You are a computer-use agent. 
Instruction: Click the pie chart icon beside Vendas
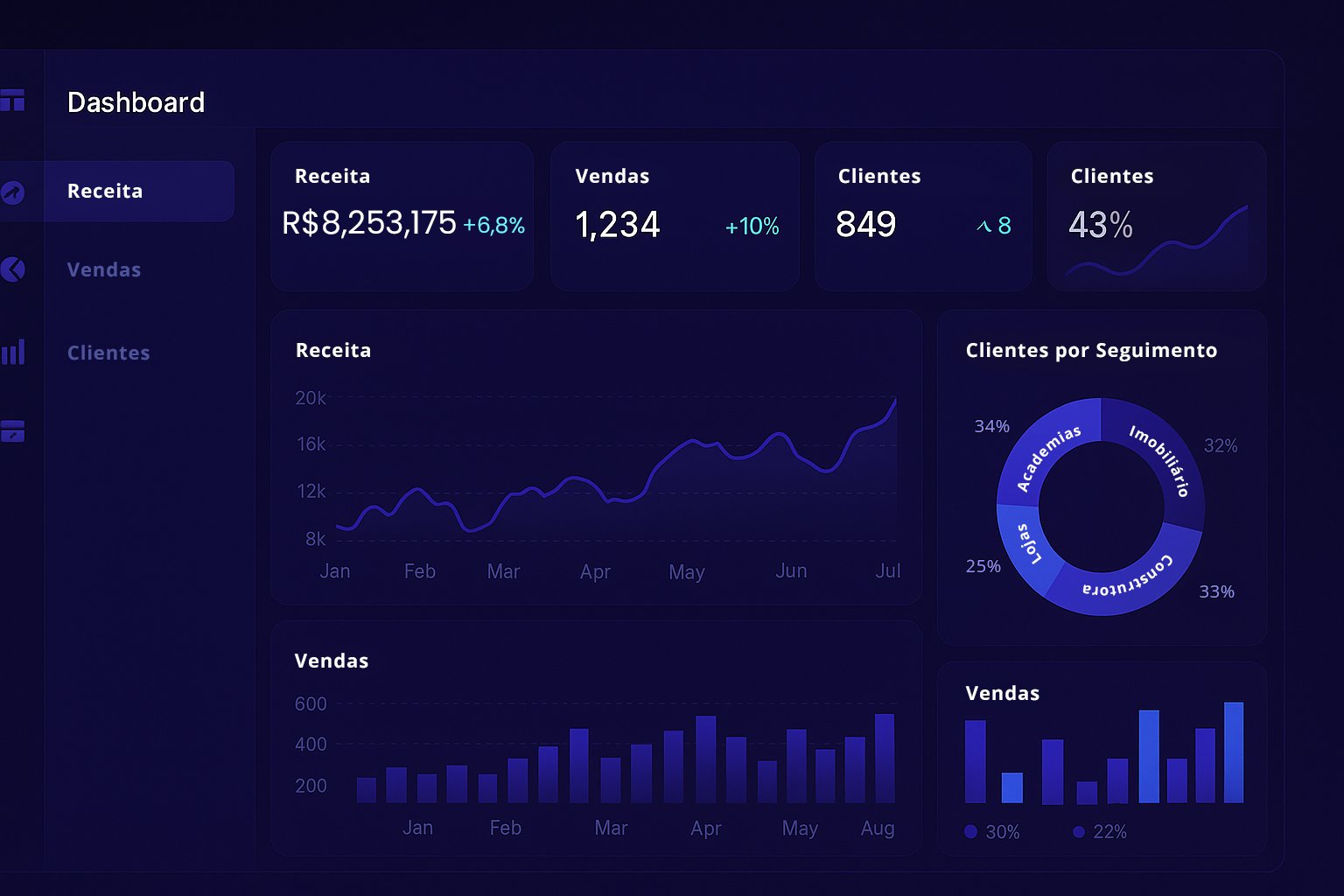click(x=12, y=269)
